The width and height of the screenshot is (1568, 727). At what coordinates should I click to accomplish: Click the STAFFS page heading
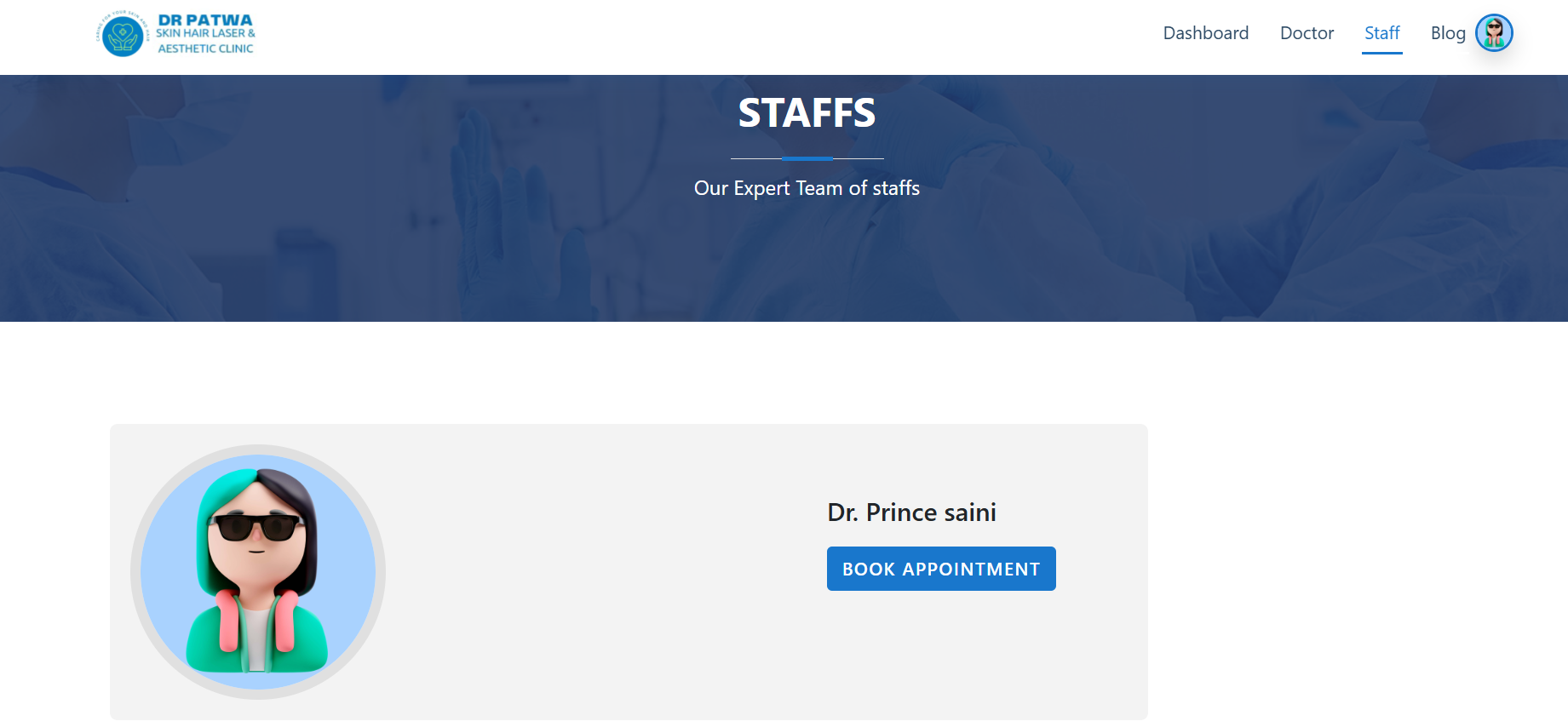tap(807, 113)
